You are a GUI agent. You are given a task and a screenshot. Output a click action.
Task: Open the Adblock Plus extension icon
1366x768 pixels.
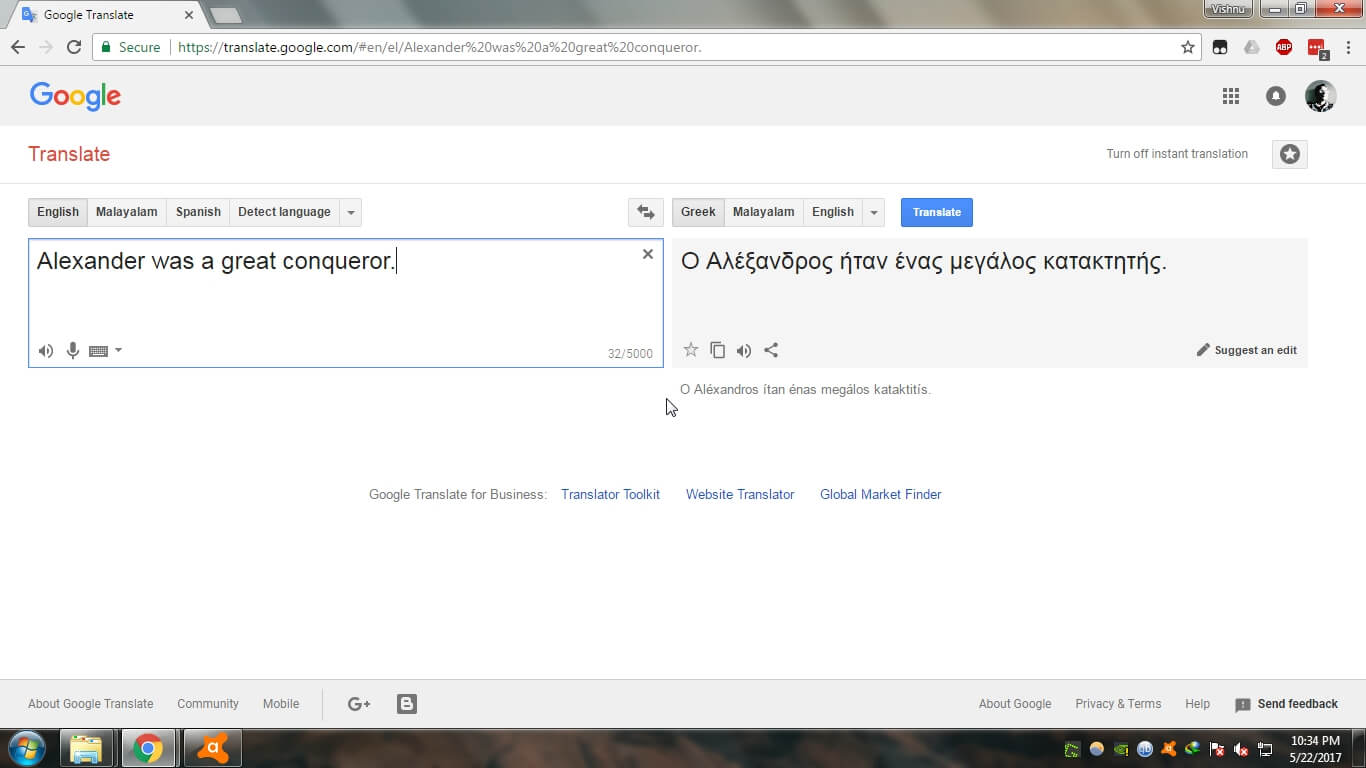point(1284,47)
